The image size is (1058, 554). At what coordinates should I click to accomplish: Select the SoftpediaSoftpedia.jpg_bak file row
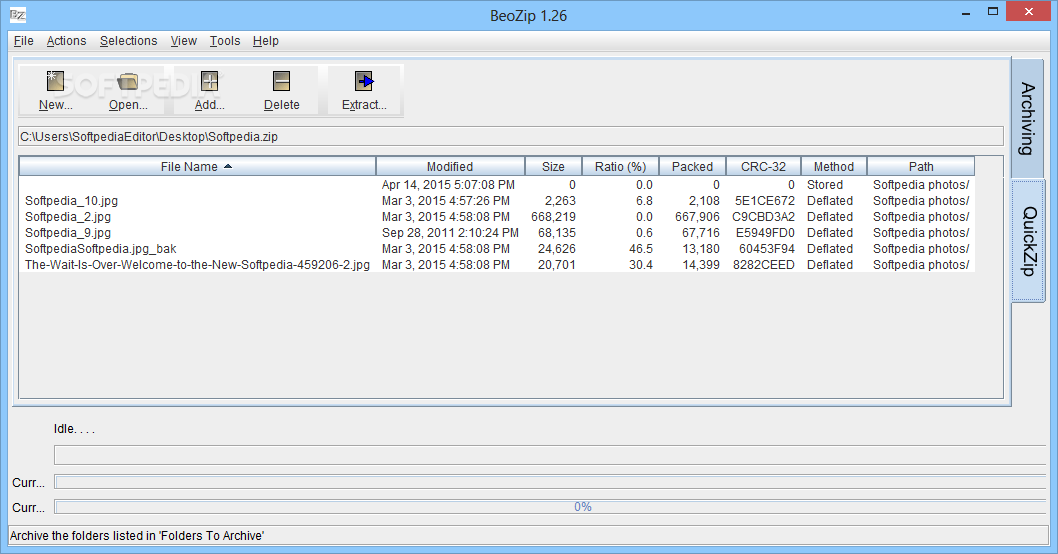[x=497, y=248]
